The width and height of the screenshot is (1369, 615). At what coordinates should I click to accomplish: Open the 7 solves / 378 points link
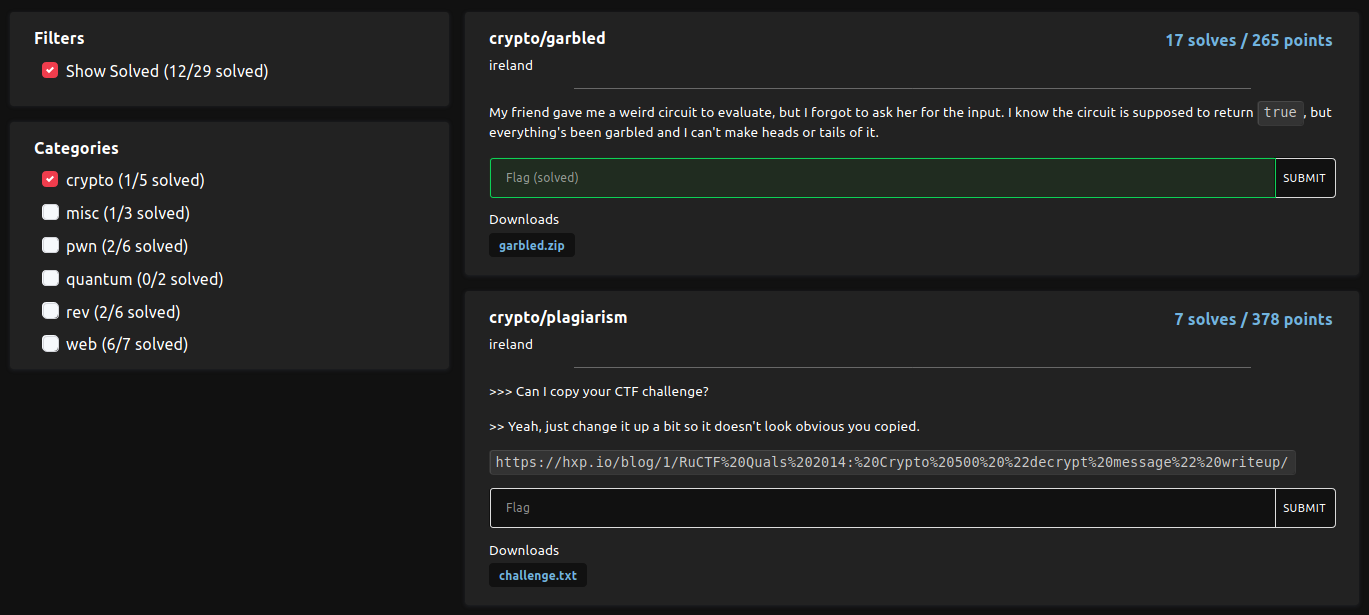pos(1254,320)
